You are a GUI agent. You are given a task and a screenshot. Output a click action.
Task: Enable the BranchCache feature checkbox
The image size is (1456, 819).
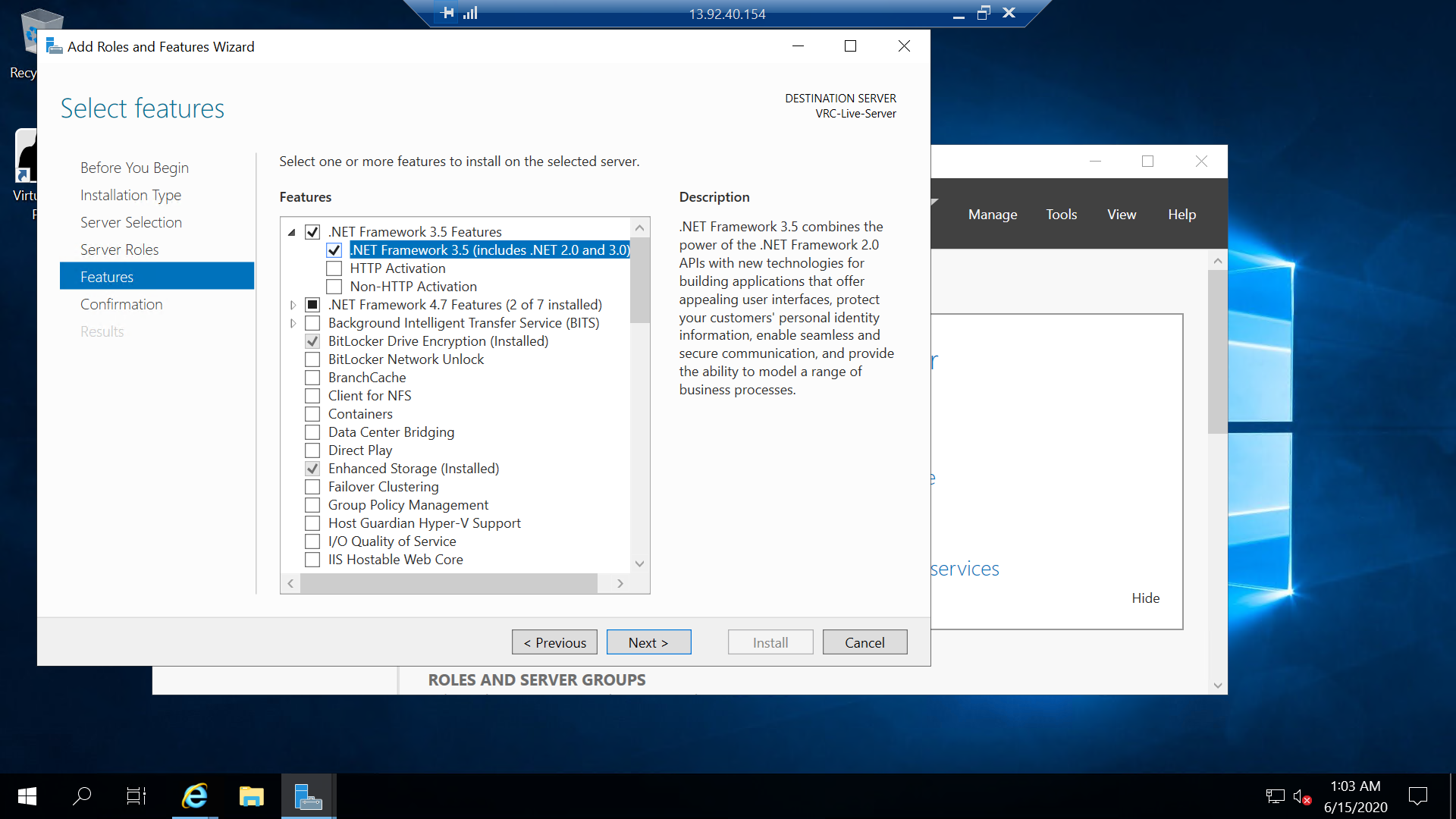click(x=312, y=378)
